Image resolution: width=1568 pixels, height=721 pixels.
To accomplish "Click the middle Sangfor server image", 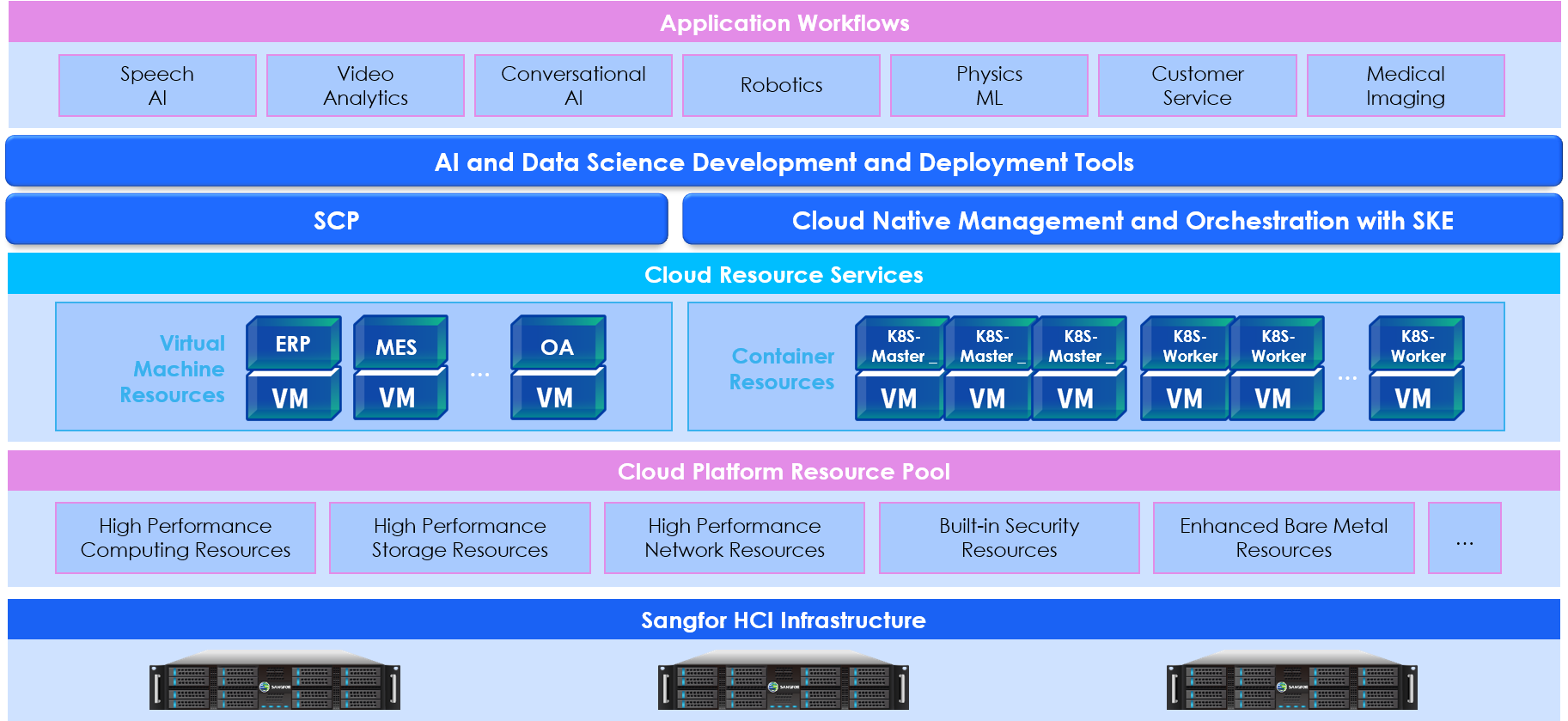I will (x=784, y=681).
